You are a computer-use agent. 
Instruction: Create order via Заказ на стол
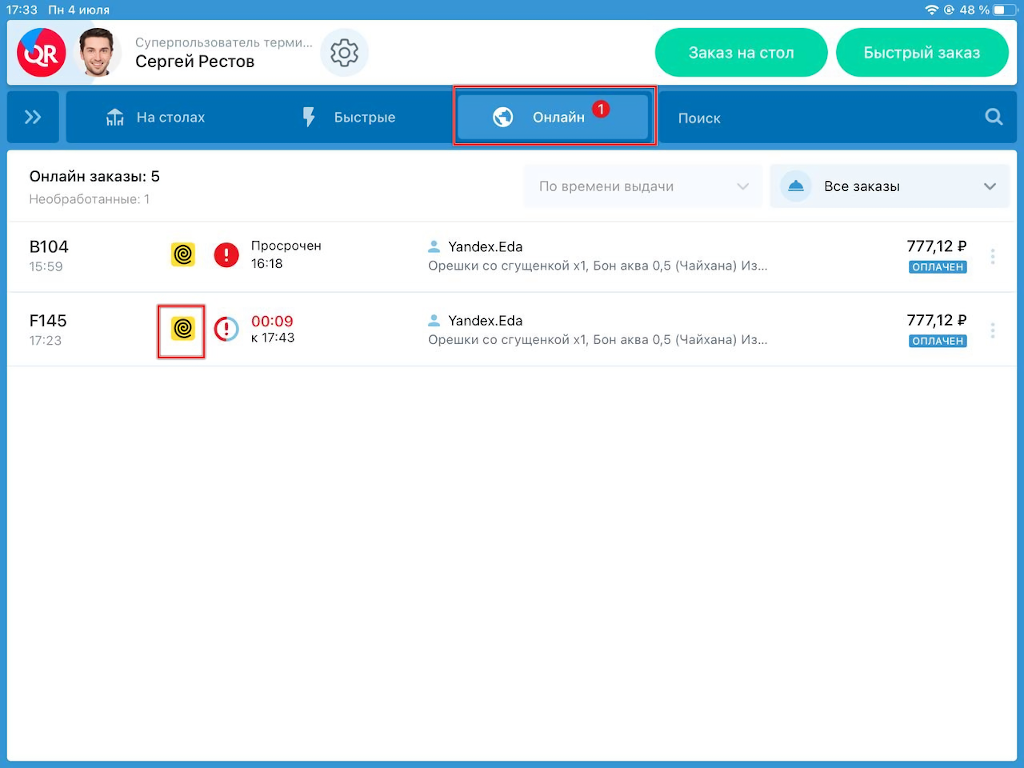[741, 53]
